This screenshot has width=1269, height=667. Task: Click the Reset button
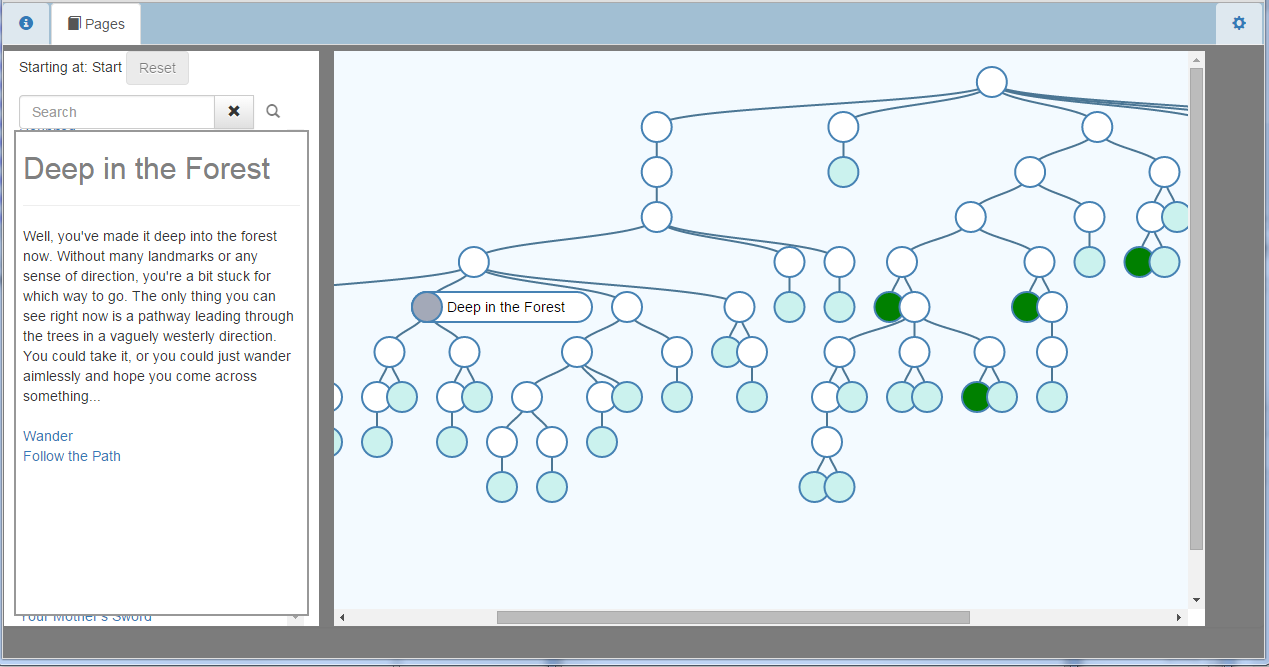[157, 67]
